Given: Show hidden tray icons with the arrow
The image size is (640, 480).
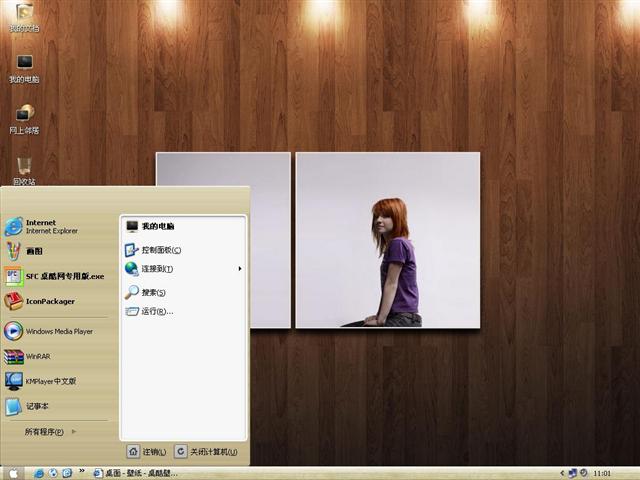Looking at the screenshot, I should click(562, 473).
